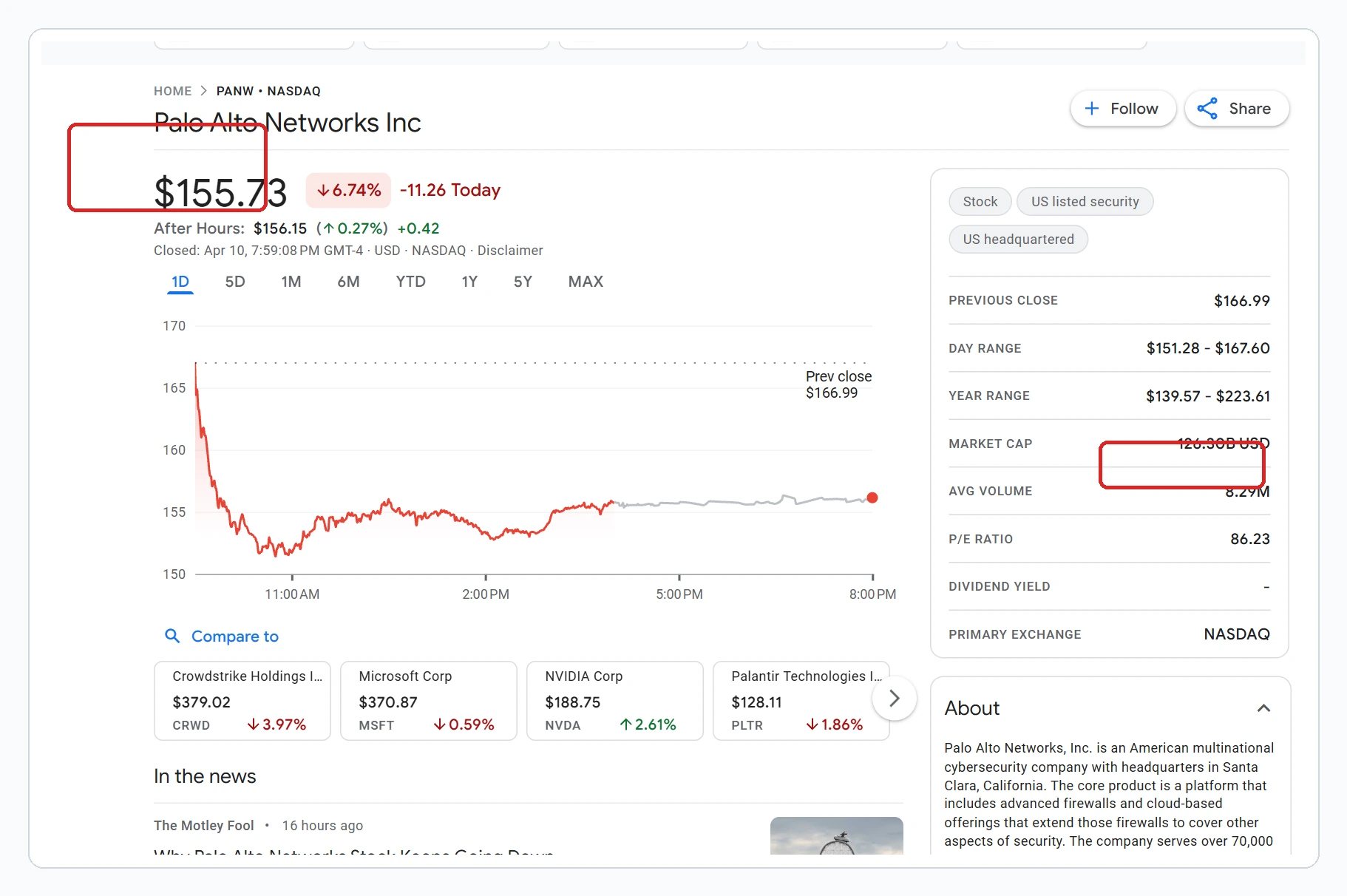Screen dimensions: 1347x896
Task: Select the Stock filter chip
Action: [x=980, y=201]
